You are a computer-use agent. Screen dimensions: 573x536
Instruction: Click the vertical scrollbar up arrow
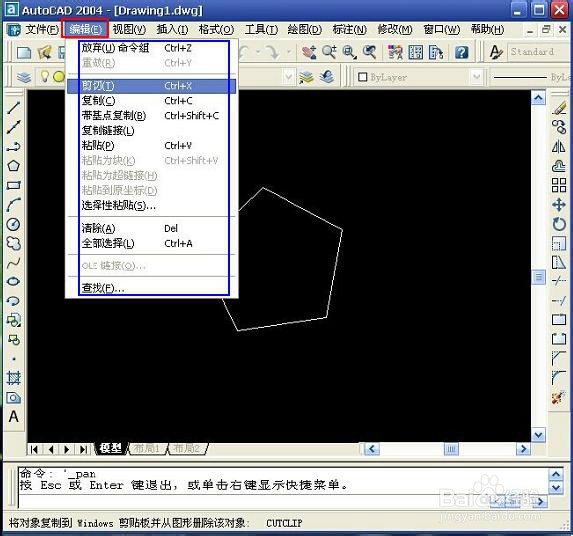538,98
